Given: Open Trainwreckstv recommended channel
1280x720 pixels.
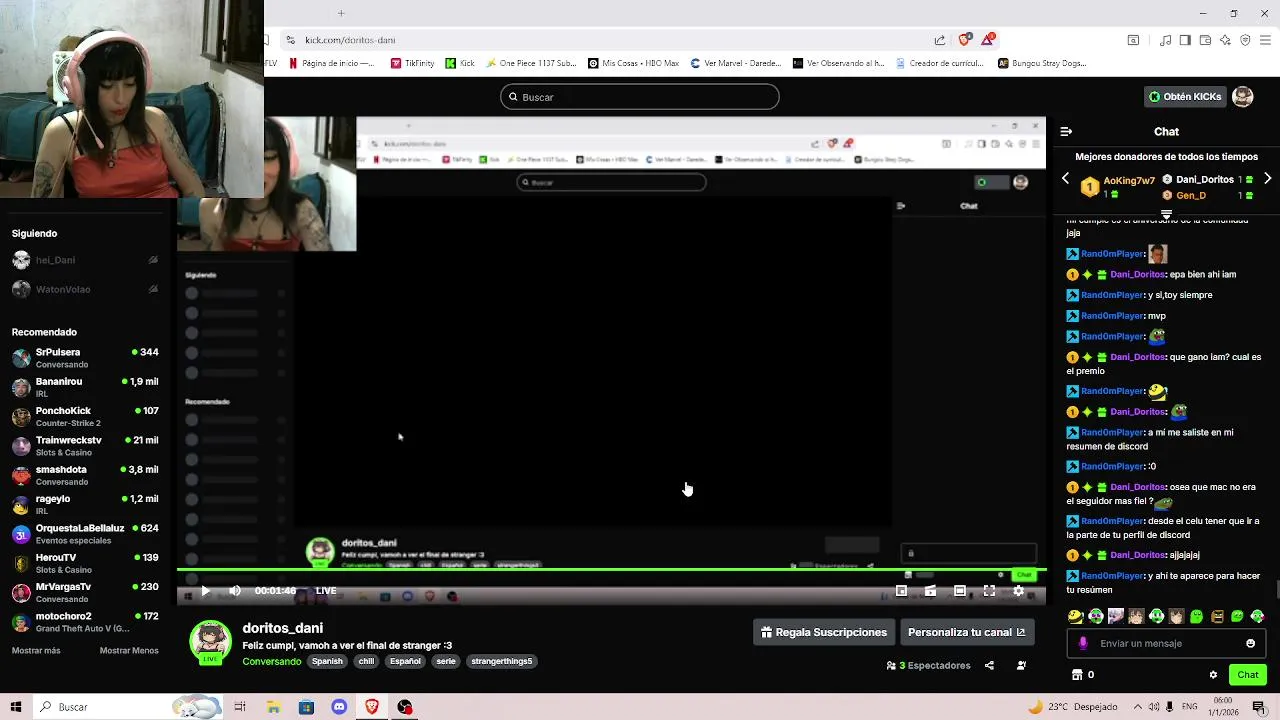Looking at the screenshot, I should point(85,446).
